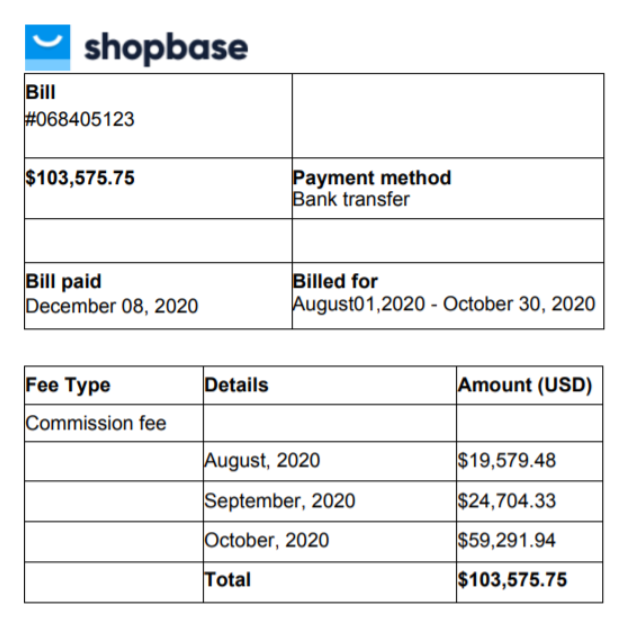
Task: Click the Details column header
Action: pos(236,385)
